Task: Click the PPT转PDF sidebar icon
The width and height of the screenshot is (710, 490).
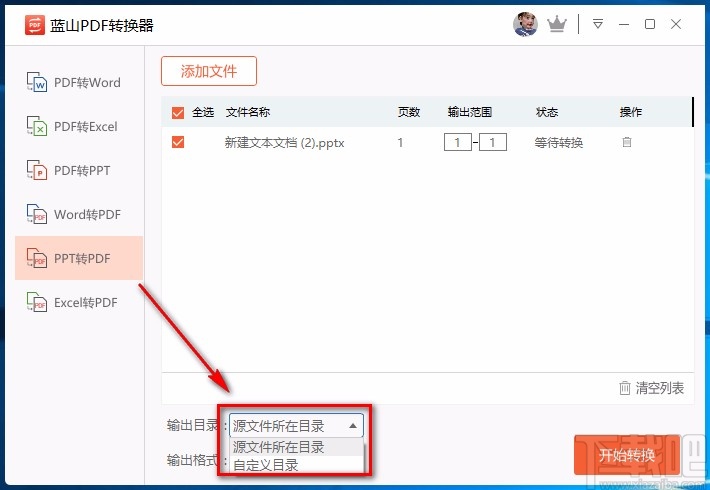Action: [x=37, y=258]
